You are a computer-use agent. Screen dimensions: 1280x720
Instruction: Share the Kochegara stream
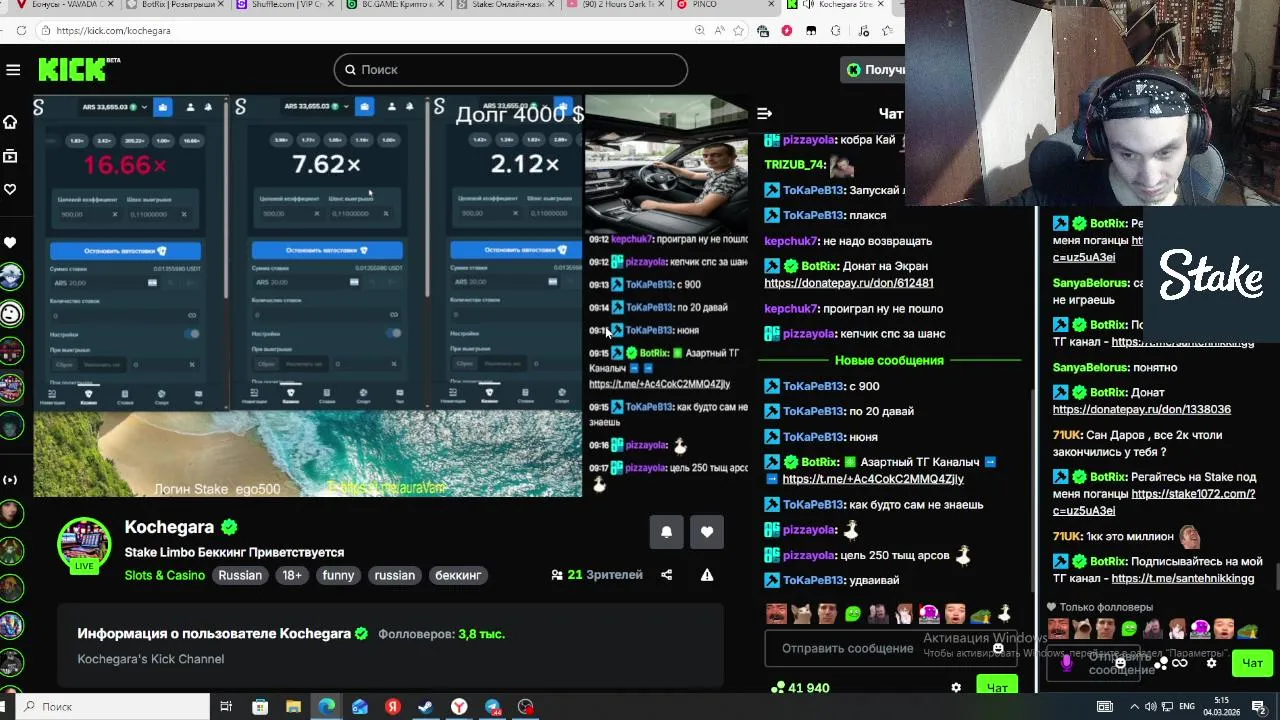666,575
